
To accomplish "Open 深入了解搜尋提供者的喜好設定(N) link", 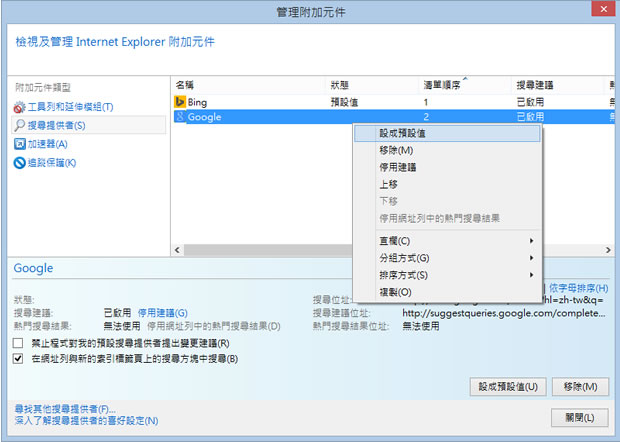I will click(x=86, y=421).
